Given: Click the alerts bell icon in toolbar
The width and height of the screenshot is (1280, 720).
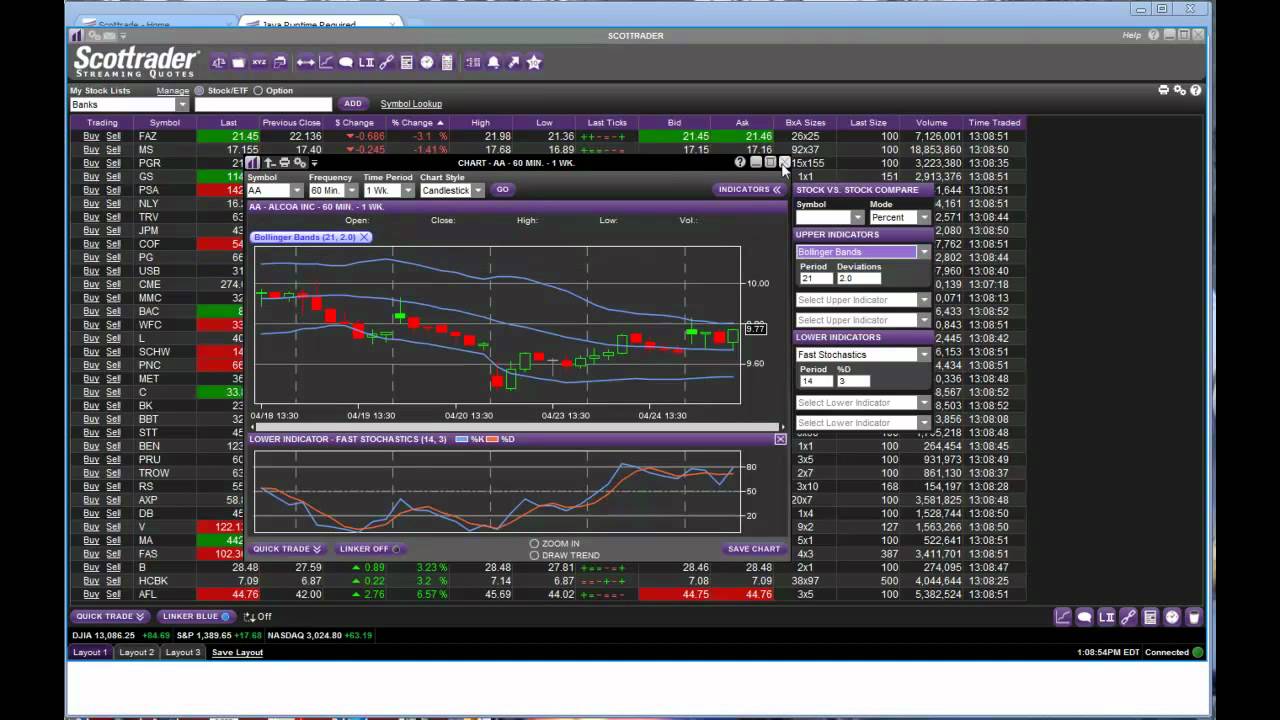Looking at the screenshot, I should pyautogui.click(x=494, y=62).
